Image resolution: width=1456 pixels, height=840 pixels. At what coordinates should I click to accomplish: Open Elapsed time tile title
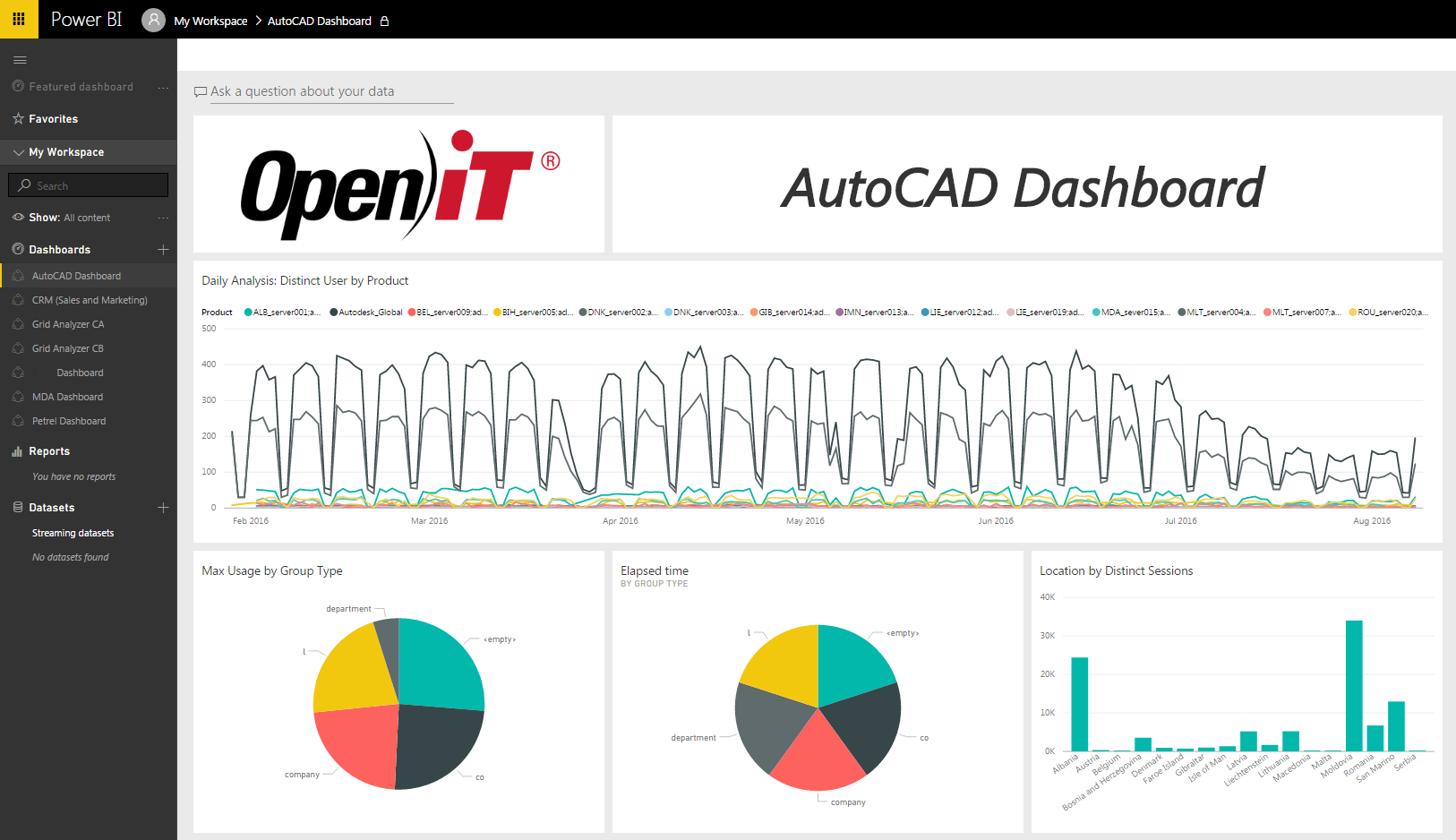[x=655, y=570]
